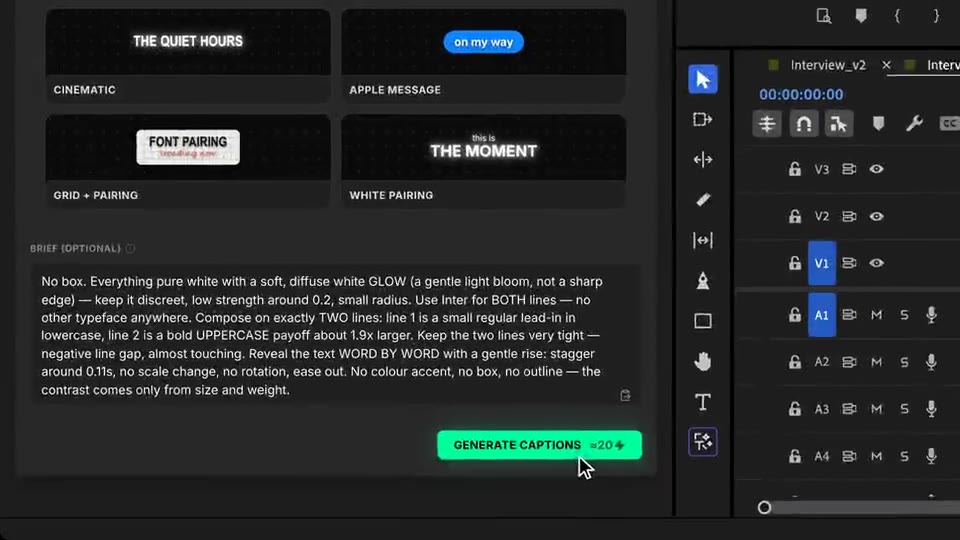The image size is (960, 540).
Task: Toggle lock on V2 track
Action: (x=794, y=216)
